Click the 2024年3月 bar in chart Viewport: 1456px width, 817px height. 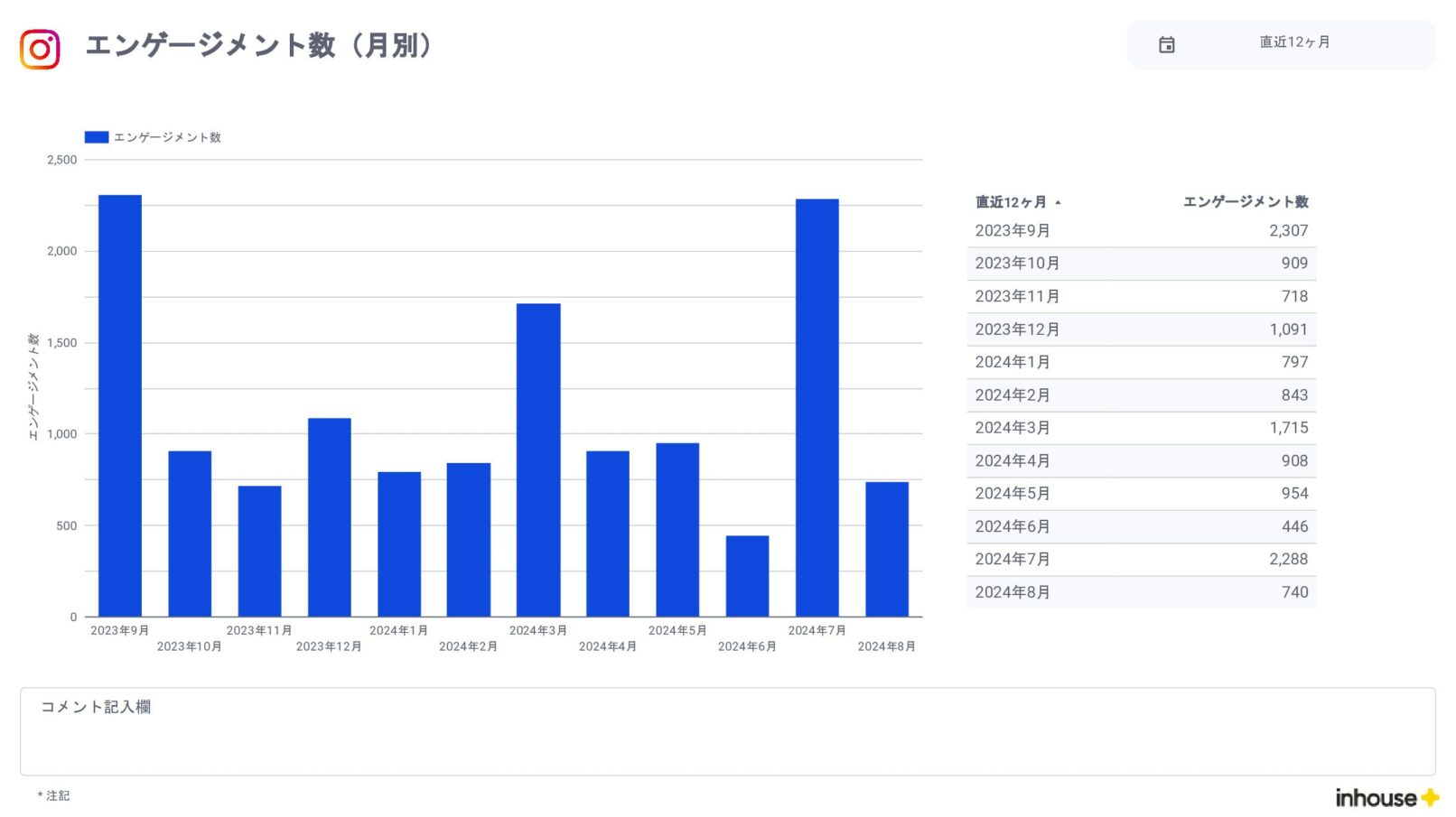[538, 460]
